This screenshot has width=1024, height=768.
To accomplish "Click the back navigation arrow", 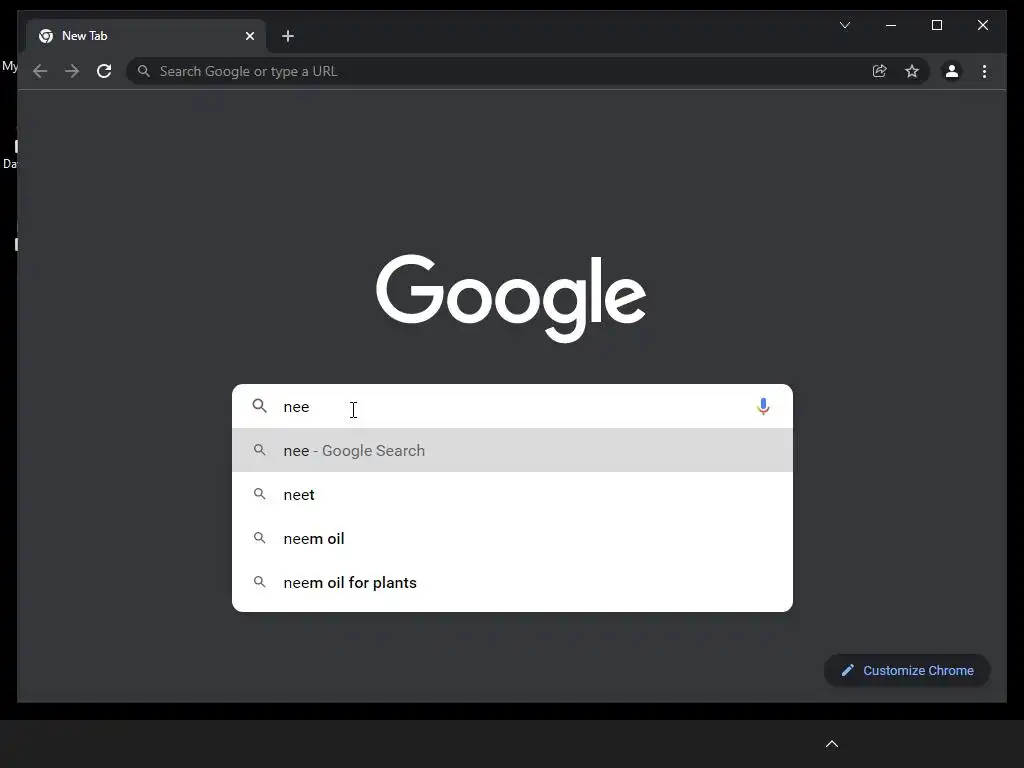I will 40,71.
